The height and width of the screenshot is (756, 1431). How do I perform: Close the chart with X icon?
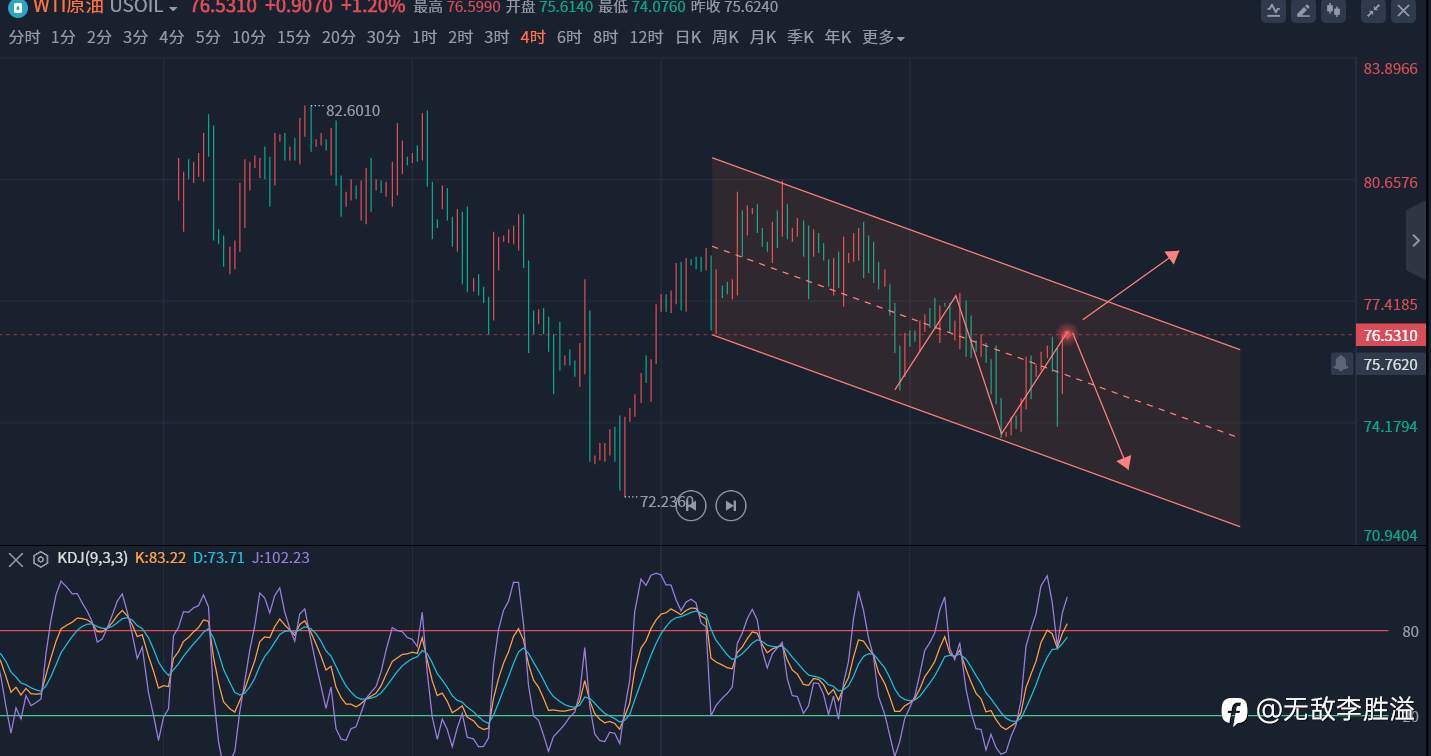(x=1404, y=11)
